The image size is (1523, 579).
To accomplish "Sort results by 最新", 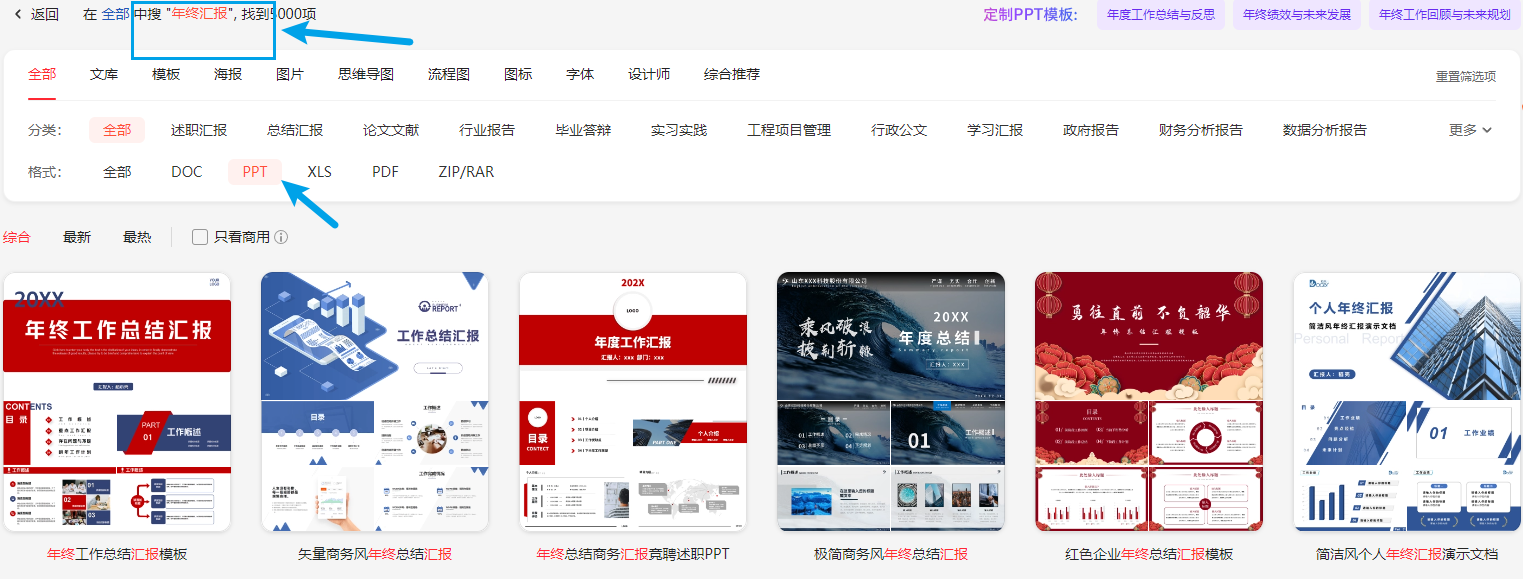I will tap(77, 237).
